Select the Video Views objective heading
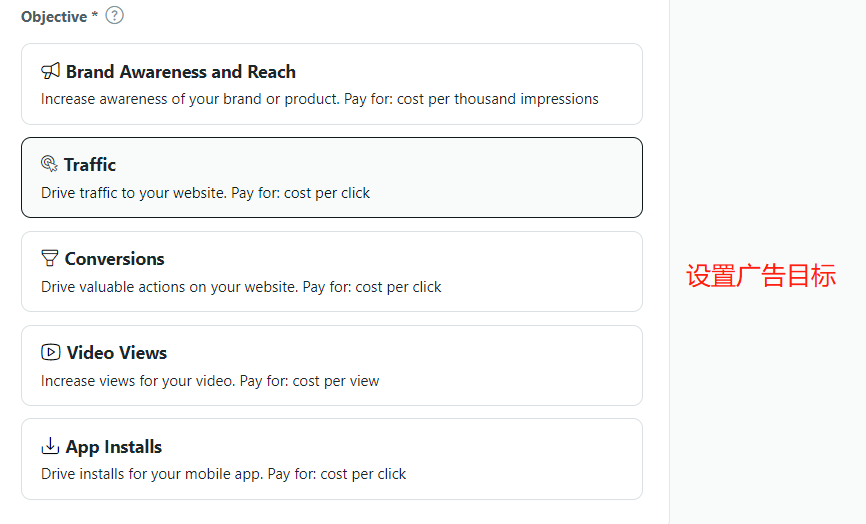 [x=116, y=353]
